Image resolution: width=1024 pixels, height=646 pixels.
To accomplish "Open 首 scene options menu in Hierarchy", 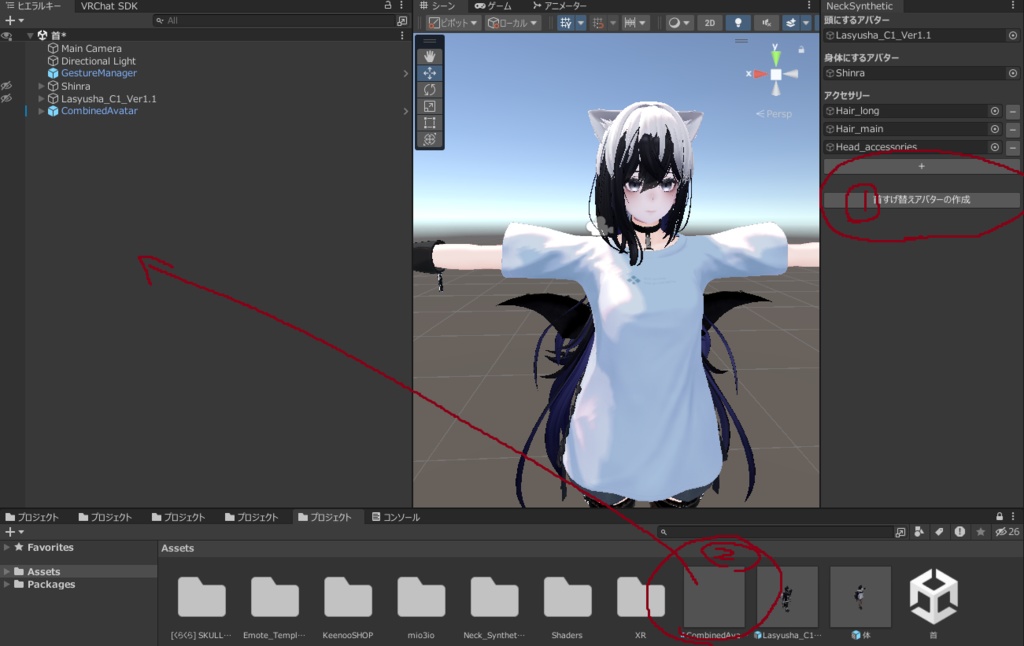I will [x=402, y=35].
